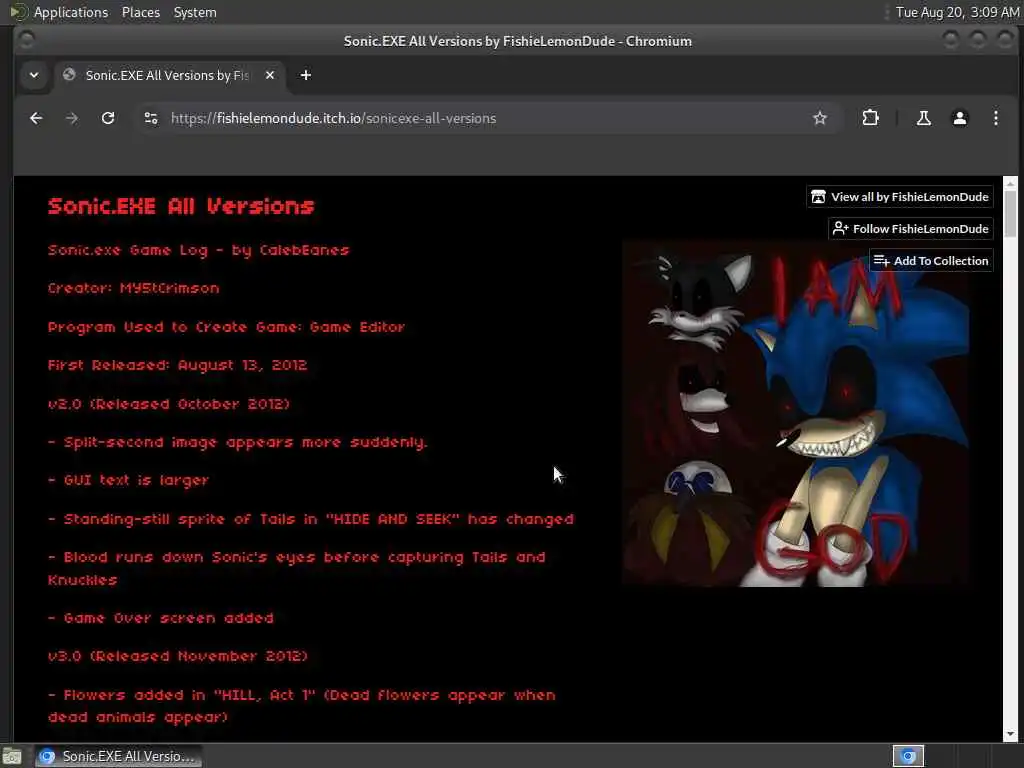Bookmark this page with the star icon
This screenshot has width=1024, height=768.
pos(820,118)
